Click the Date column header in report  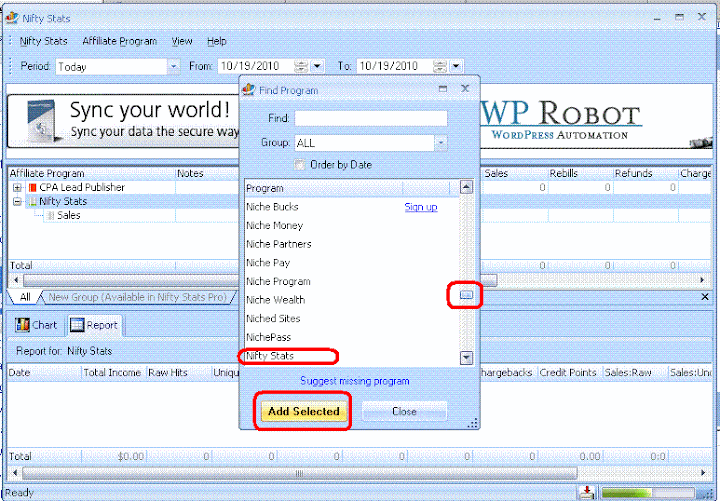(45, 372)
